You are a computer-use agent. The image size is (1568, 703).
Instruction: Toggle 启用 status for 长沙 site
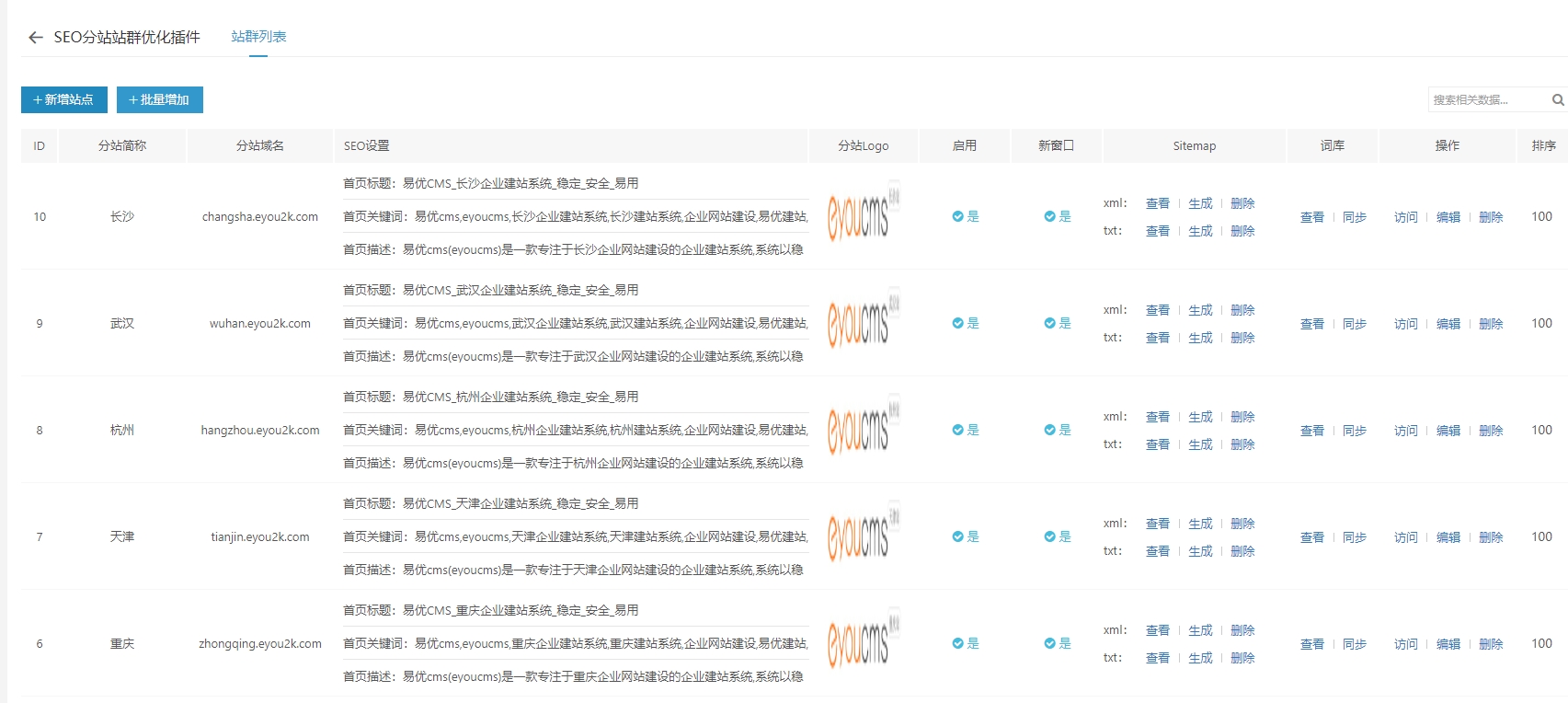[x=965, y=217]
